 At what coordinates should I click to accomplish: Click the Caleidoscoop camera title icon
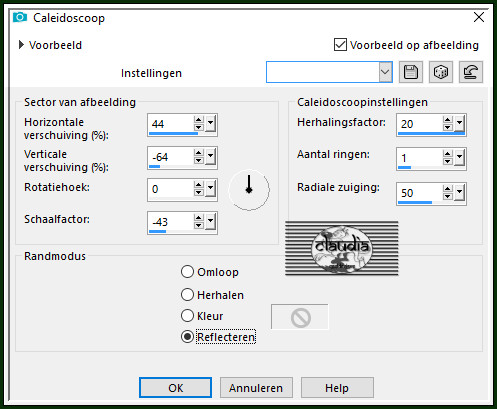point(20,17)
